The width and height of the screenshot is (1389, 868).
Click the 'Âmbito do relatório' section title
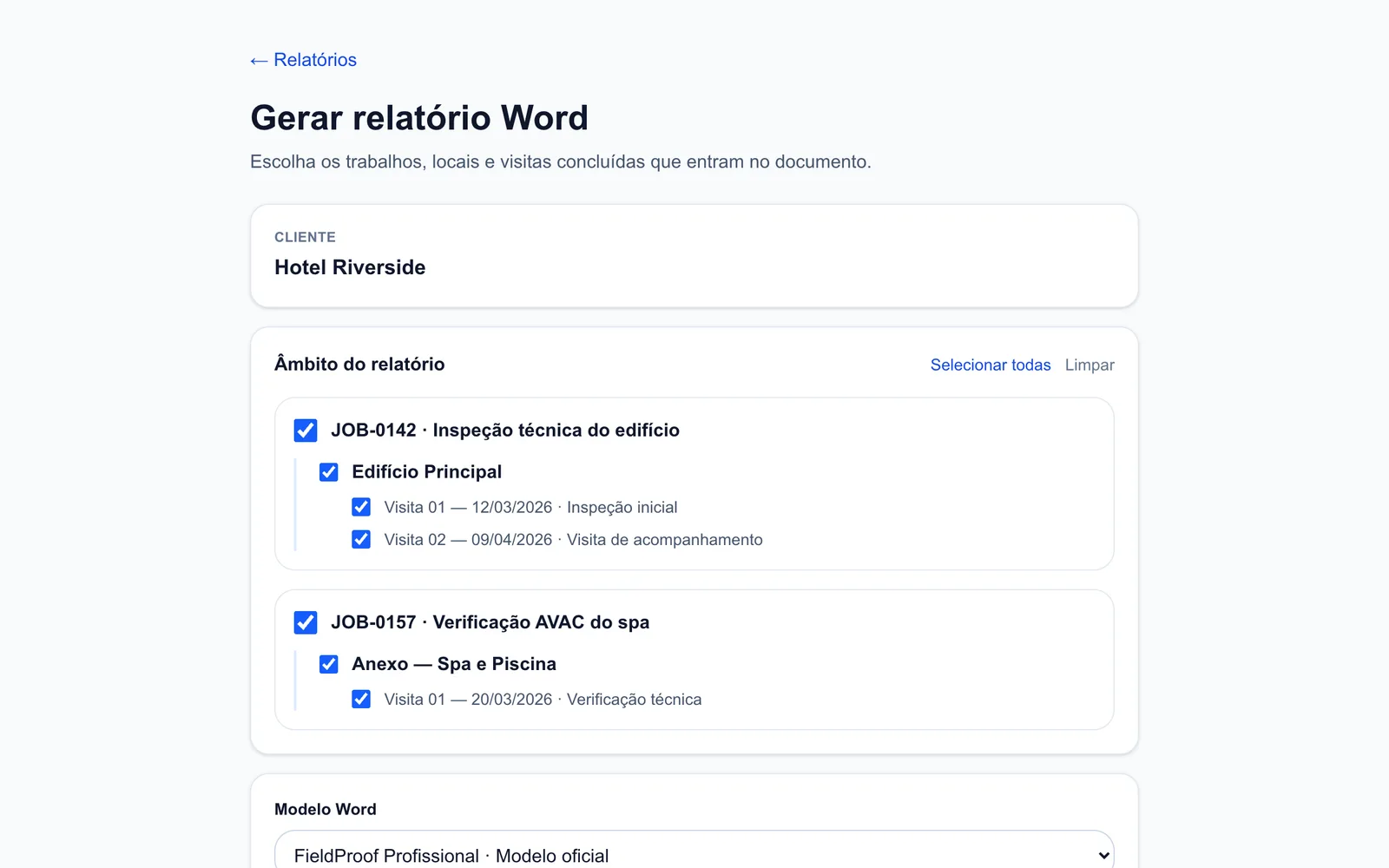coord(359,365)
